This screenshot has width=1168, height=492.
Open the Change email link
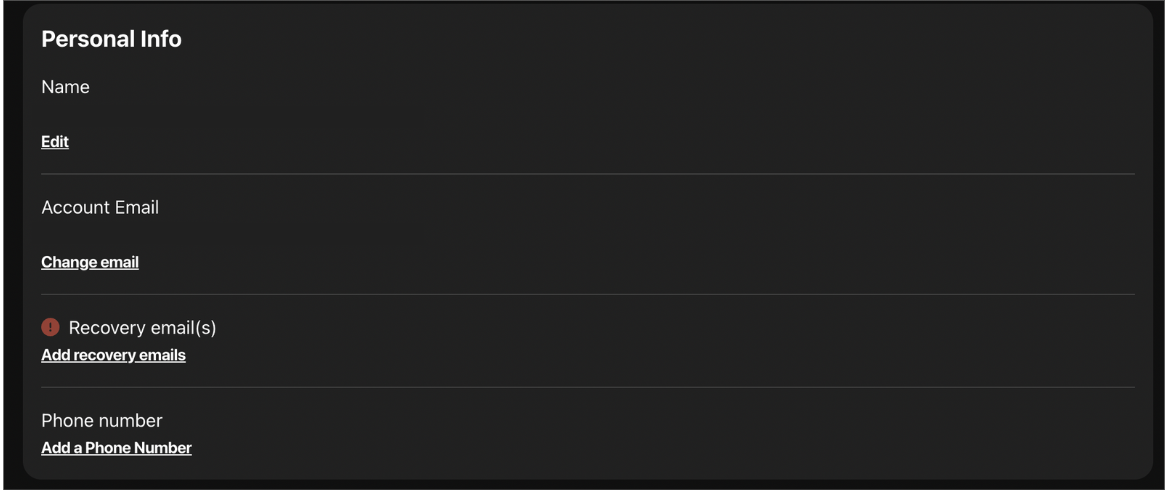pos(90,262)
